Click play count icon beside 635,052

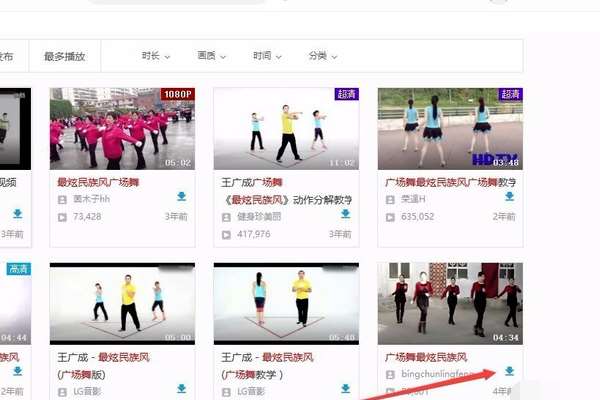(x=390, y=217)
